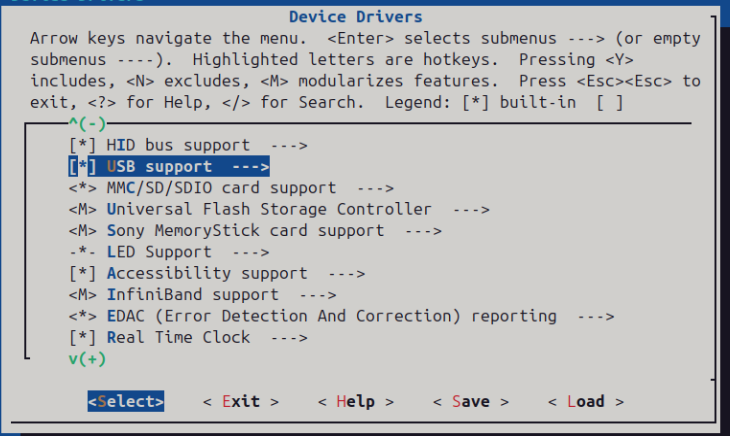Toggle the Accessibility support checkbox
This screenshot has height=436, width=730.
click(82, 274)
